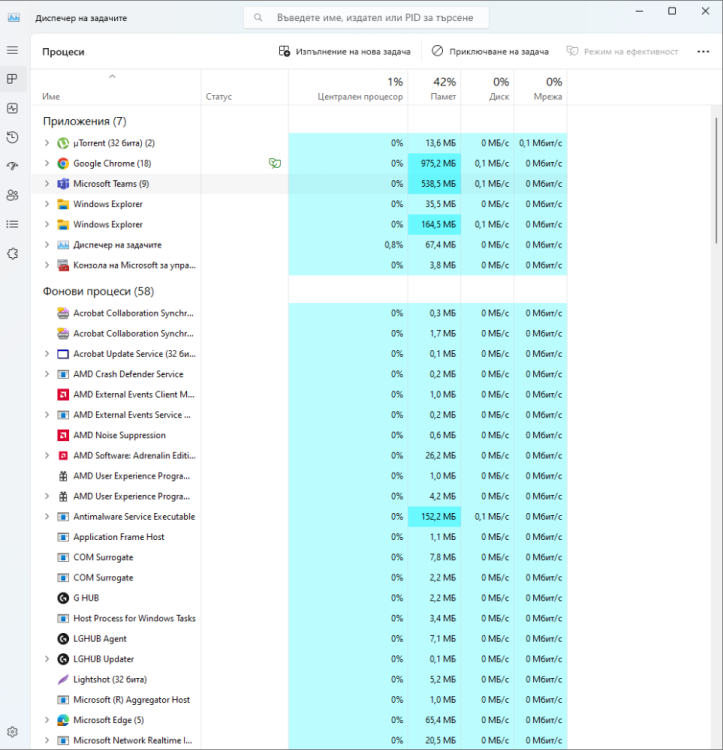Image resolution: width=723 pixels, height=750 pixels.
Task: Select Host Process for Windows Tasks
Action: coord(299,618)
